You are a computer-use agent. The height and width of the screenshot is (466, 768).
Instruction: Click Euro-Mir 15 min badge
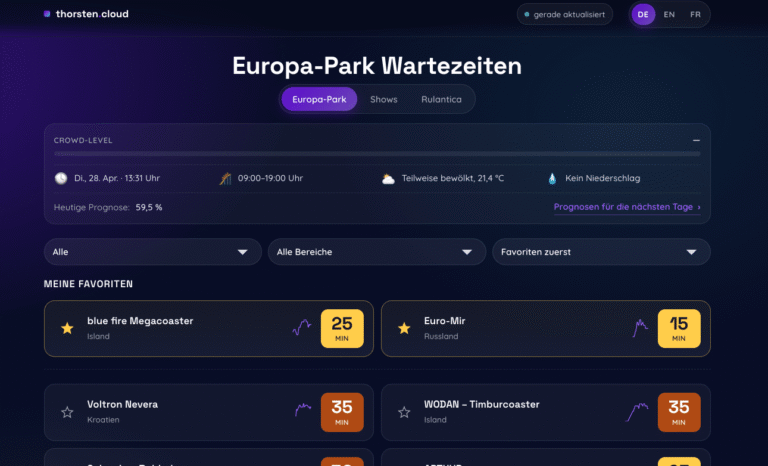pos(679,328)
